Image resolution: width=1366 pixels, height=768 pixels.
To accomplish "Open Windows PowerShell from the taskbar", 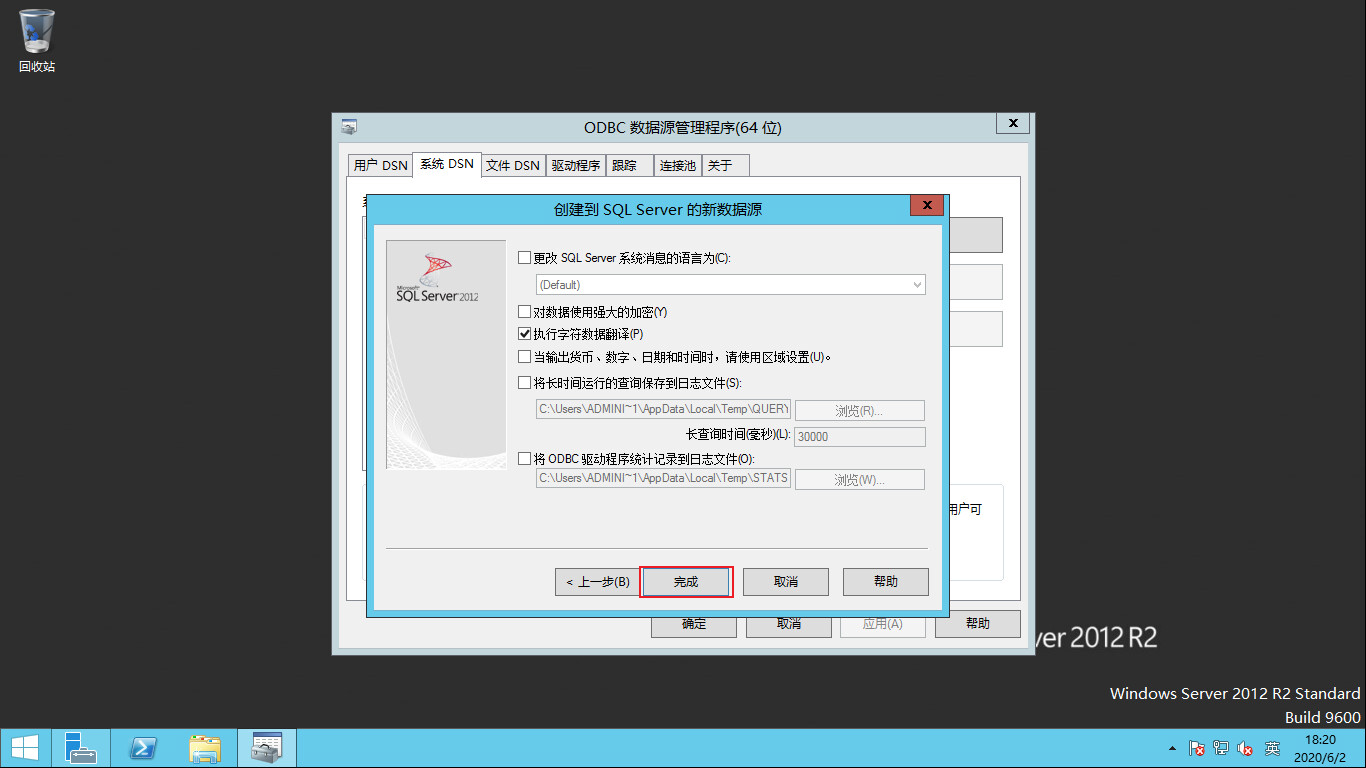I will pyautogui.click(x=143, y=747).
